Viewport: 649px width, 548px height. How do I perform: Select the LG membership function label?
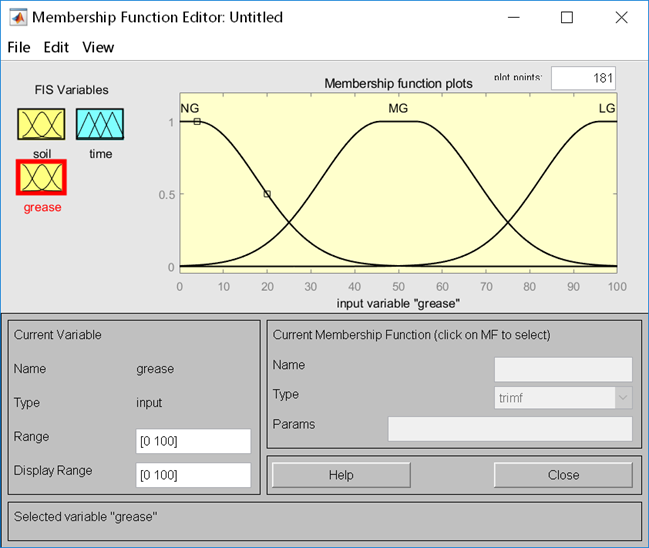pos(607,108)
